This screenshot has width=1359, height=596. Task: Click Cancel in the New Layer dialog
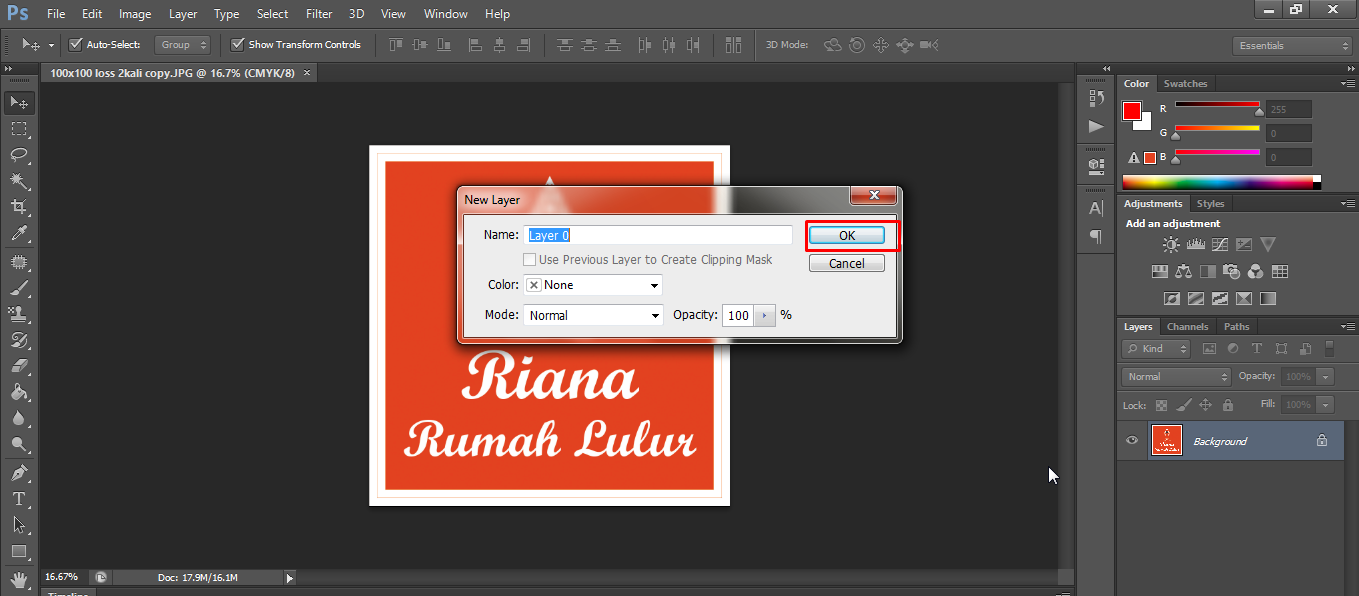pos(846,262)
